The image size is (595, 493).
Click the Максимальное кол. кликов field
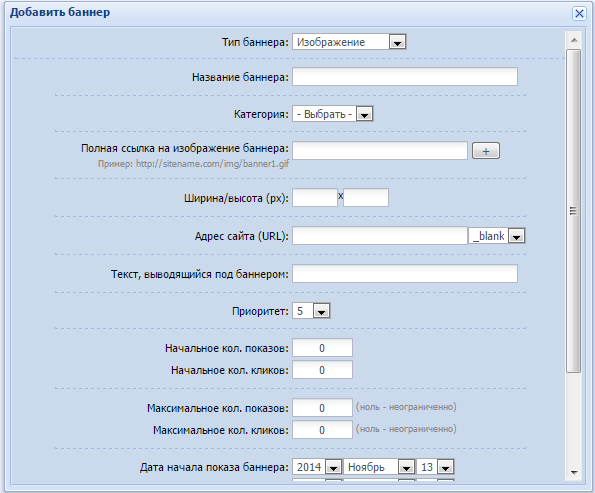(x=322, y=430)
